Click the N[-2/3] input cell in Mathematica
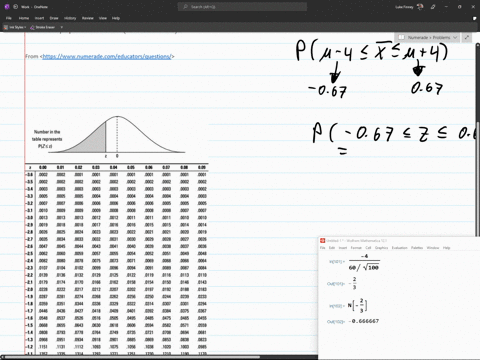This screenshot has width=480, height=360. coord(358,305)
